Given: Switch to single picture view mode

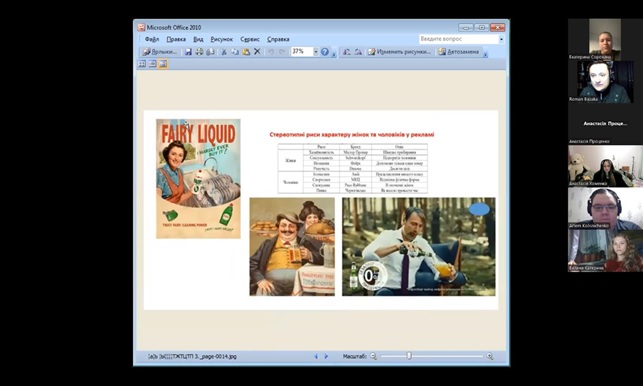Looking at the screenshot, I should (163, 64).
